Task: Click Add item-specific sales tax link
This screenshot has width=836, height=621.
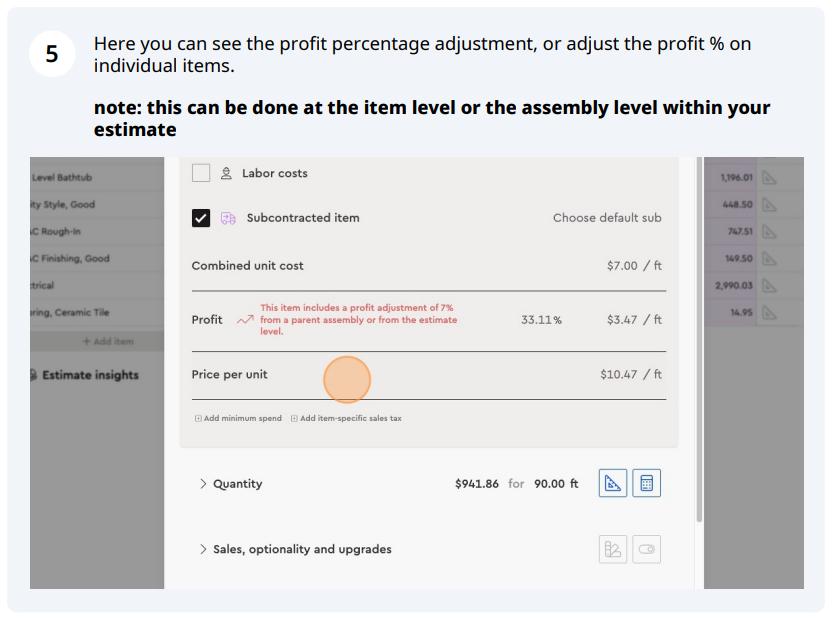Action: click(x=346, y=418)
